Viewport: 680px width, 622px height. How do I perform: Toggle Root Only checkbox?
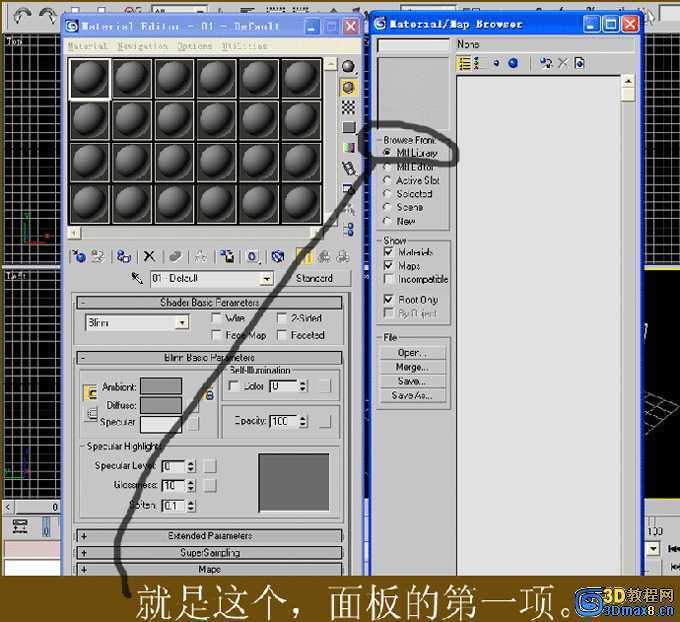[389, 299]
